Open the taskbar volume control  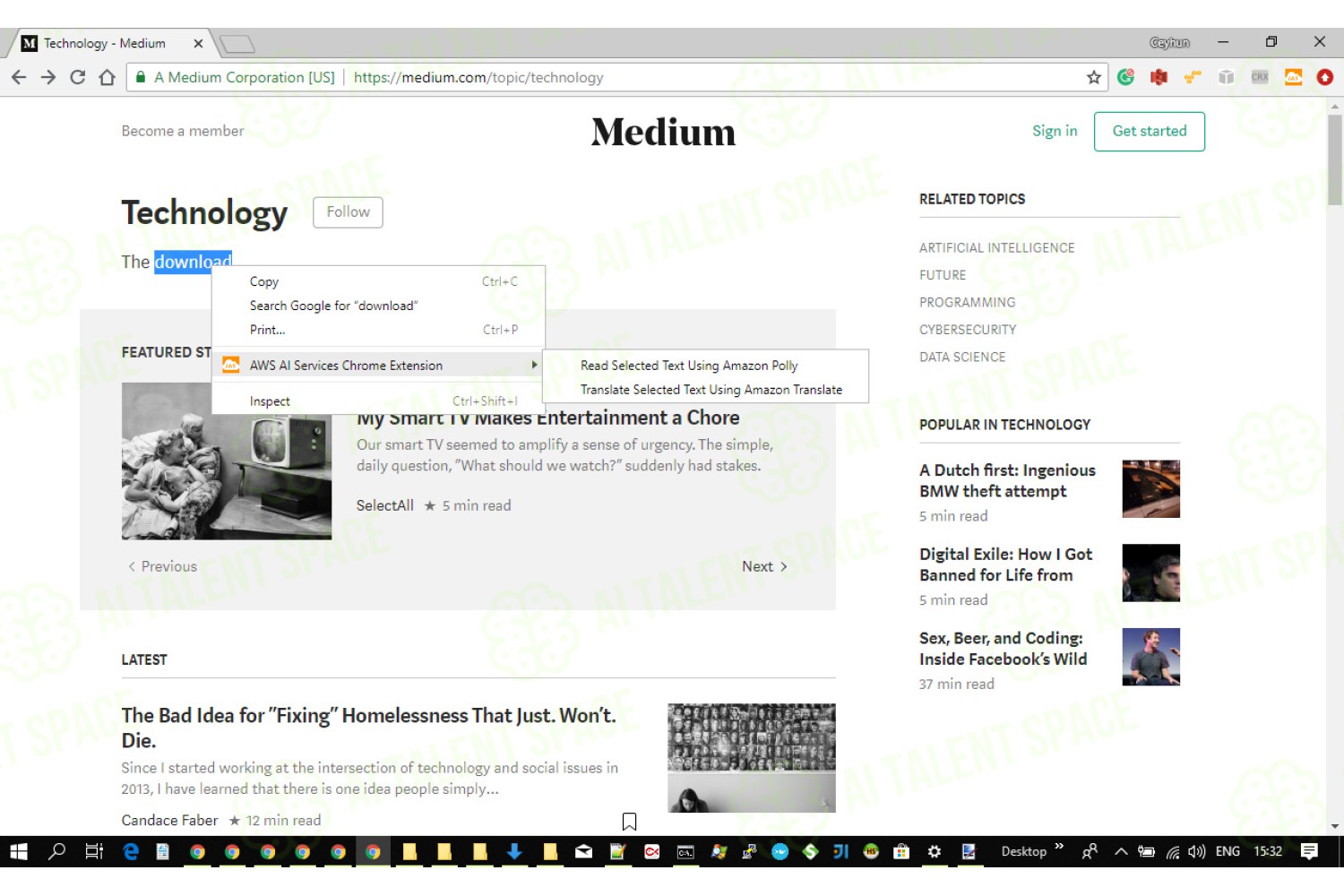[1197, 851]
